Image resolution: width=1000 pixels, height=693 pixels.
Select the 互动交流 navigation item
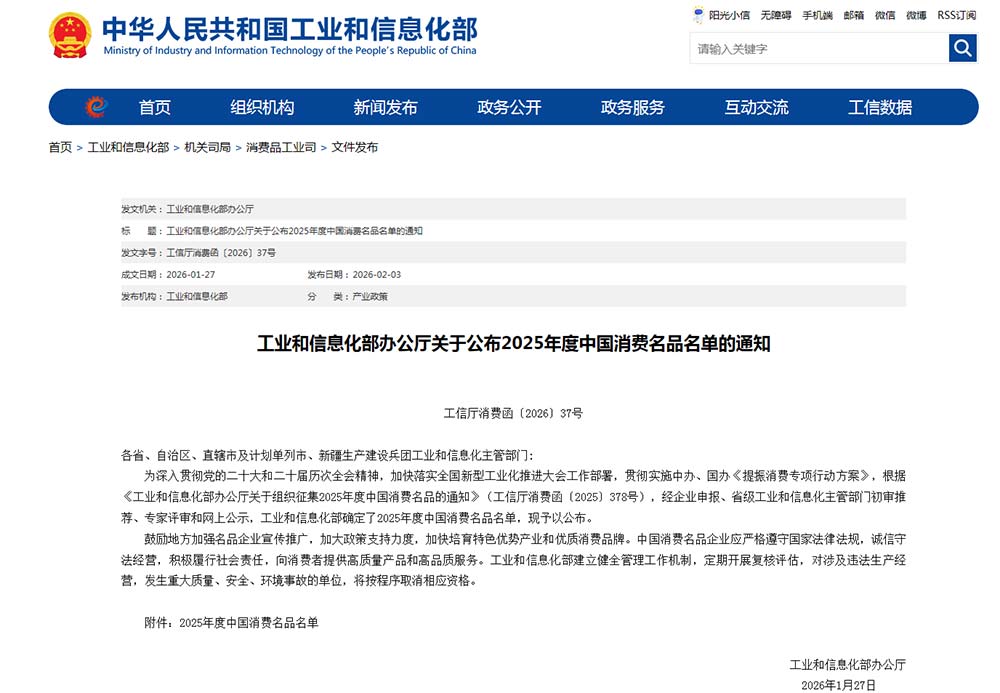click(x=756, y=107)
